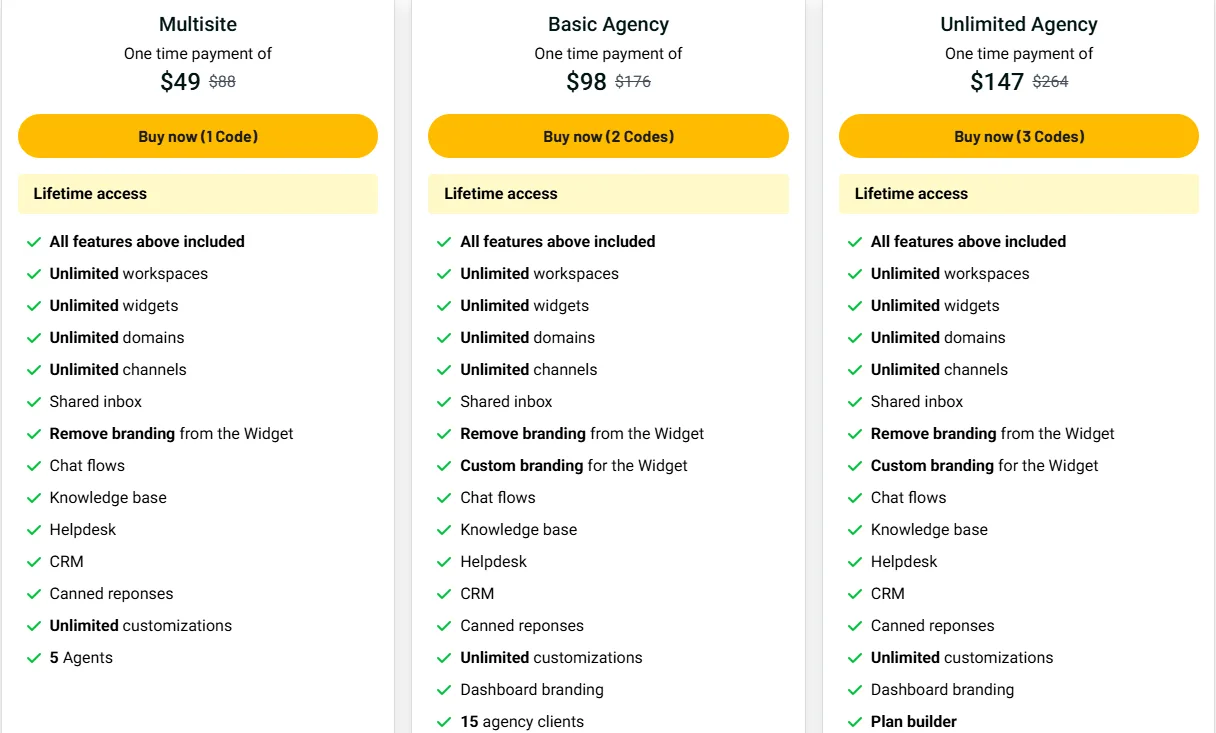Click Buy now (1 Code) button

click(198, 136)
